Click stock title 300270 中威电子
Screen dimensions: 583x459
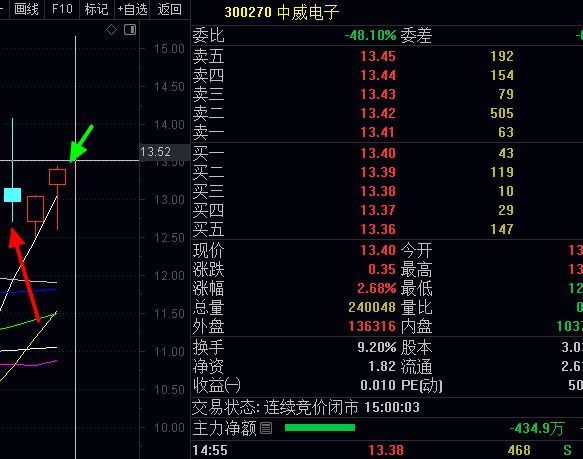282,12
